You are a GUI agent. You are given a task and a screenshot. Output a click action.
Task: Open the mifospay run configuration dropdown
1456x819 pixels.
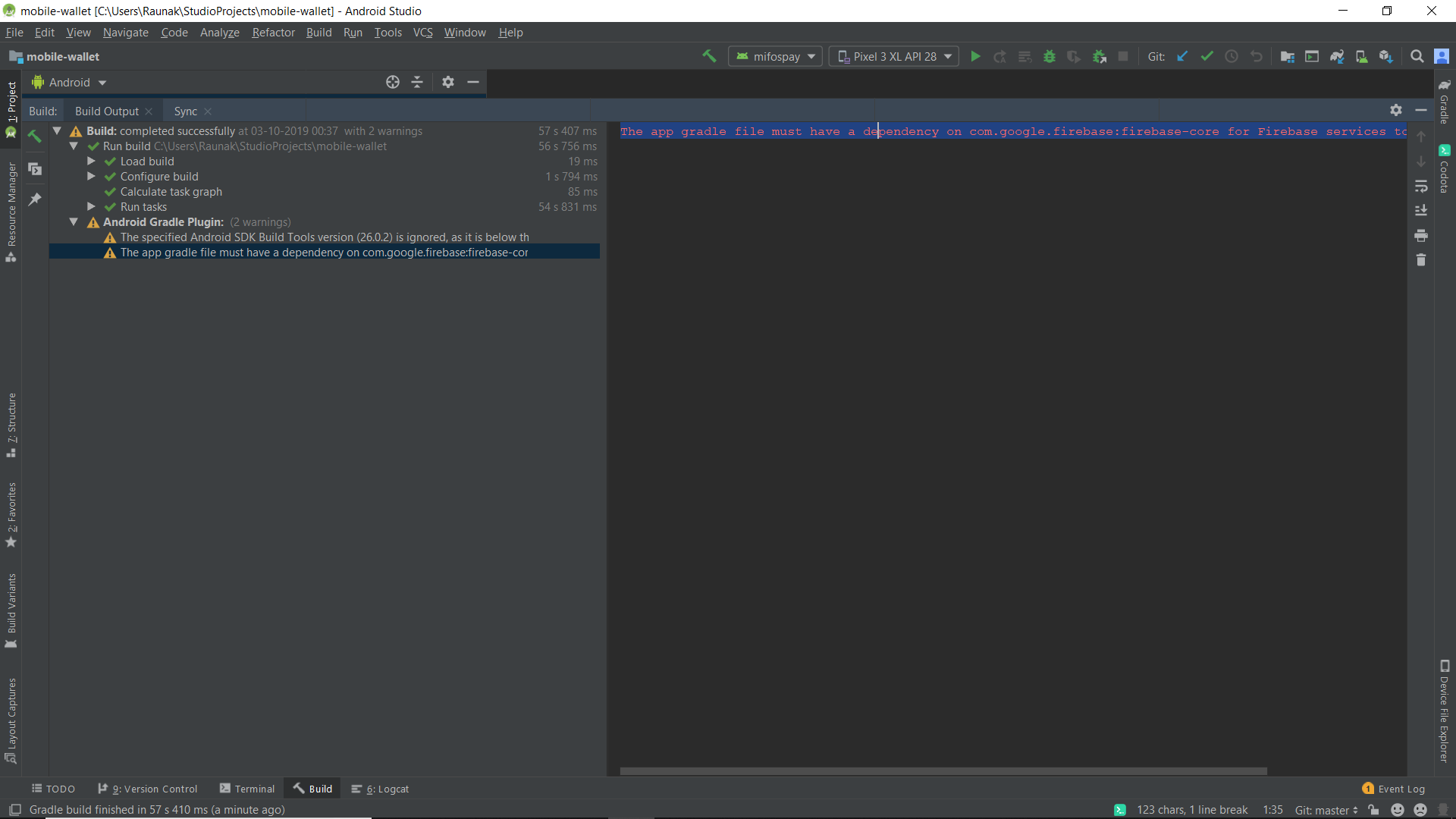coord(775,56)
